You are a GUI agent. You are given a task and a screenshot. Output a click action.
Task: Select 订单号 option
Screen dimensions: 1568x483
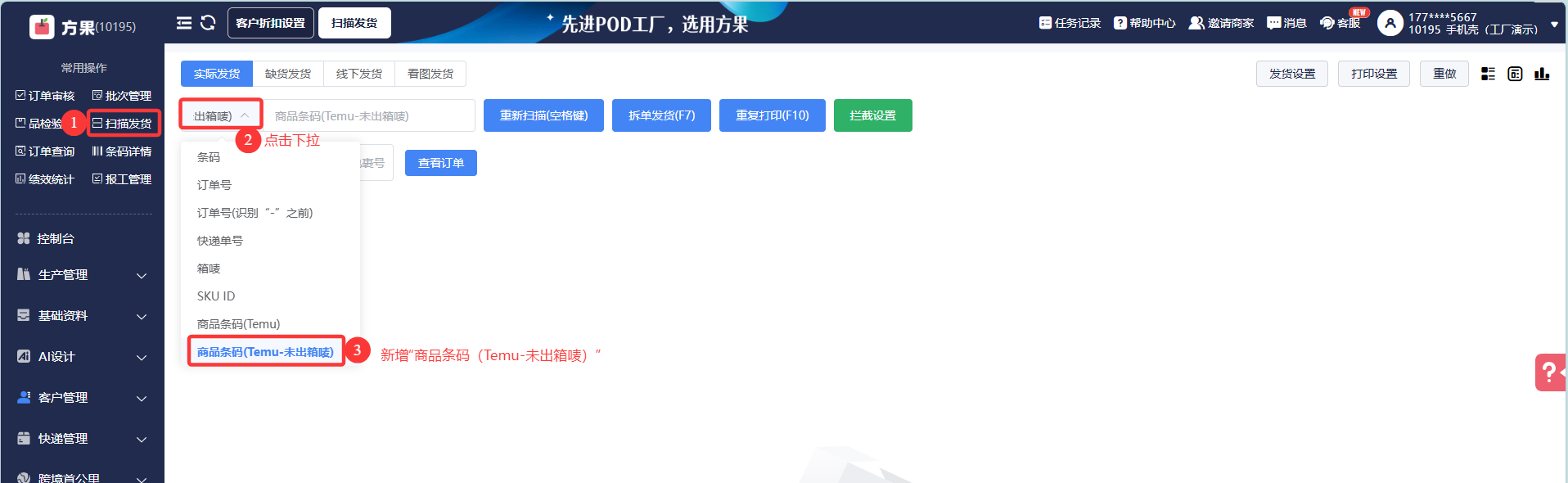(270, 185)
